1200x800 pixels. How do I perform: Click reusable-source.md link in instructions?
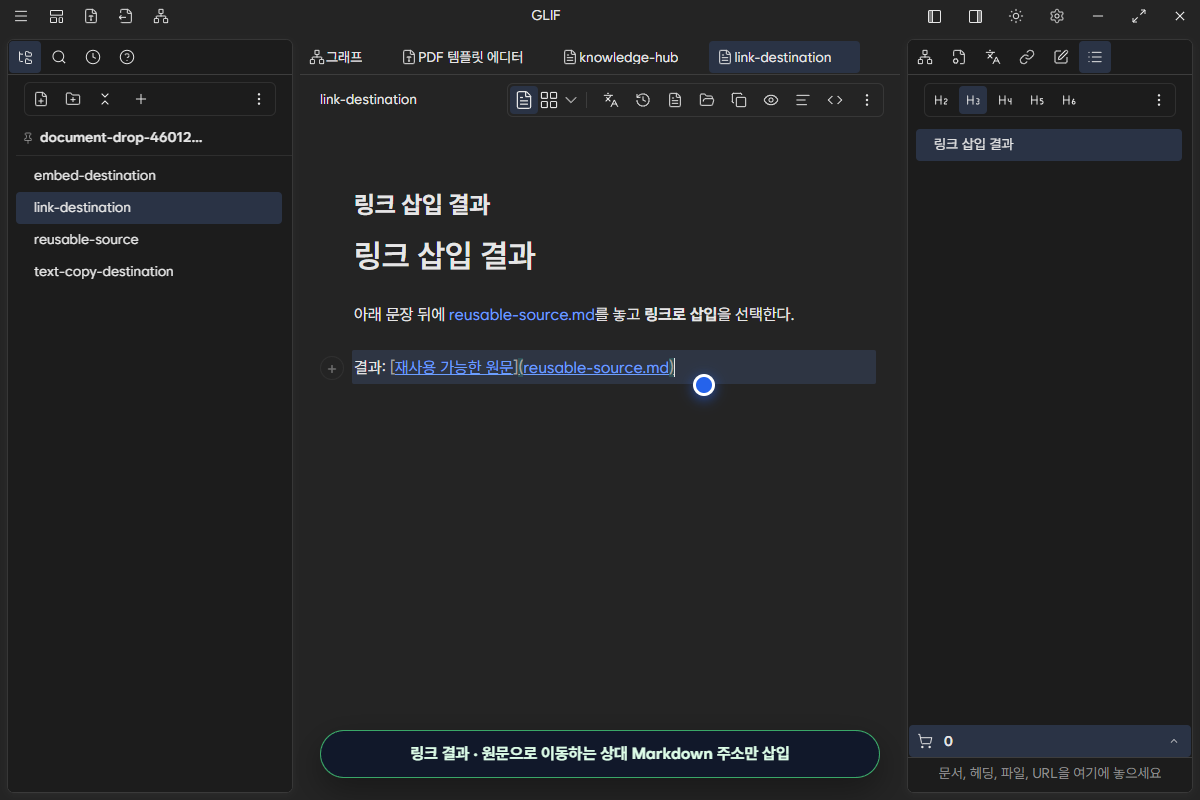522,314
